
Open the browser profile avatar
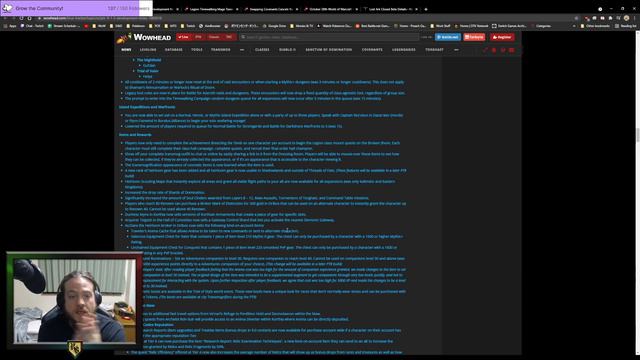(x=627, y=18)
